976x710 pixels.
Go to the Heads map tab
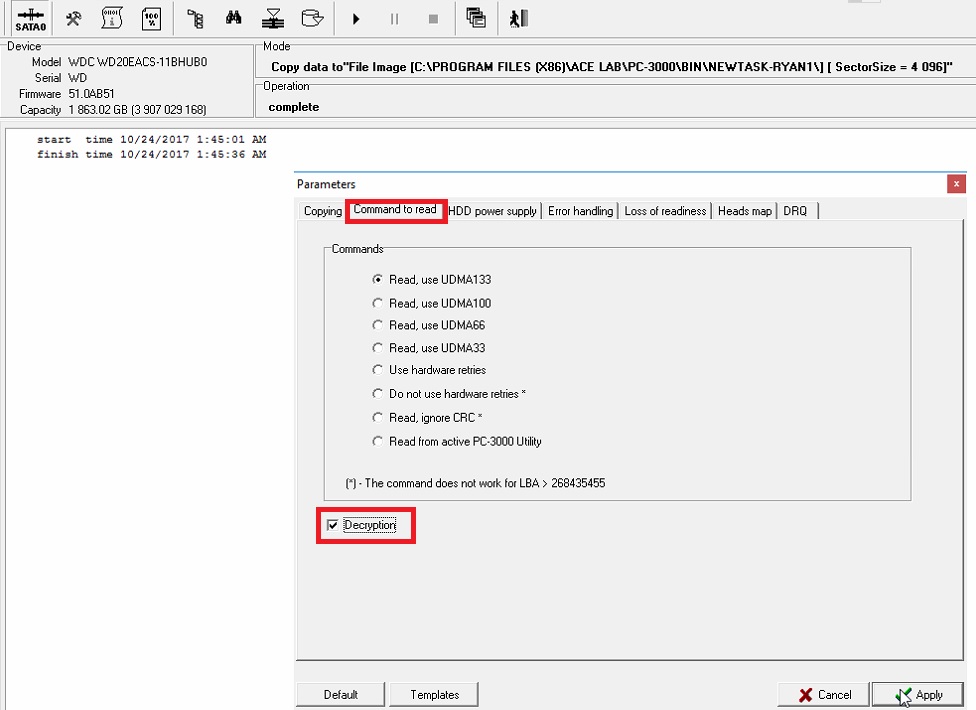click(744, 211)
